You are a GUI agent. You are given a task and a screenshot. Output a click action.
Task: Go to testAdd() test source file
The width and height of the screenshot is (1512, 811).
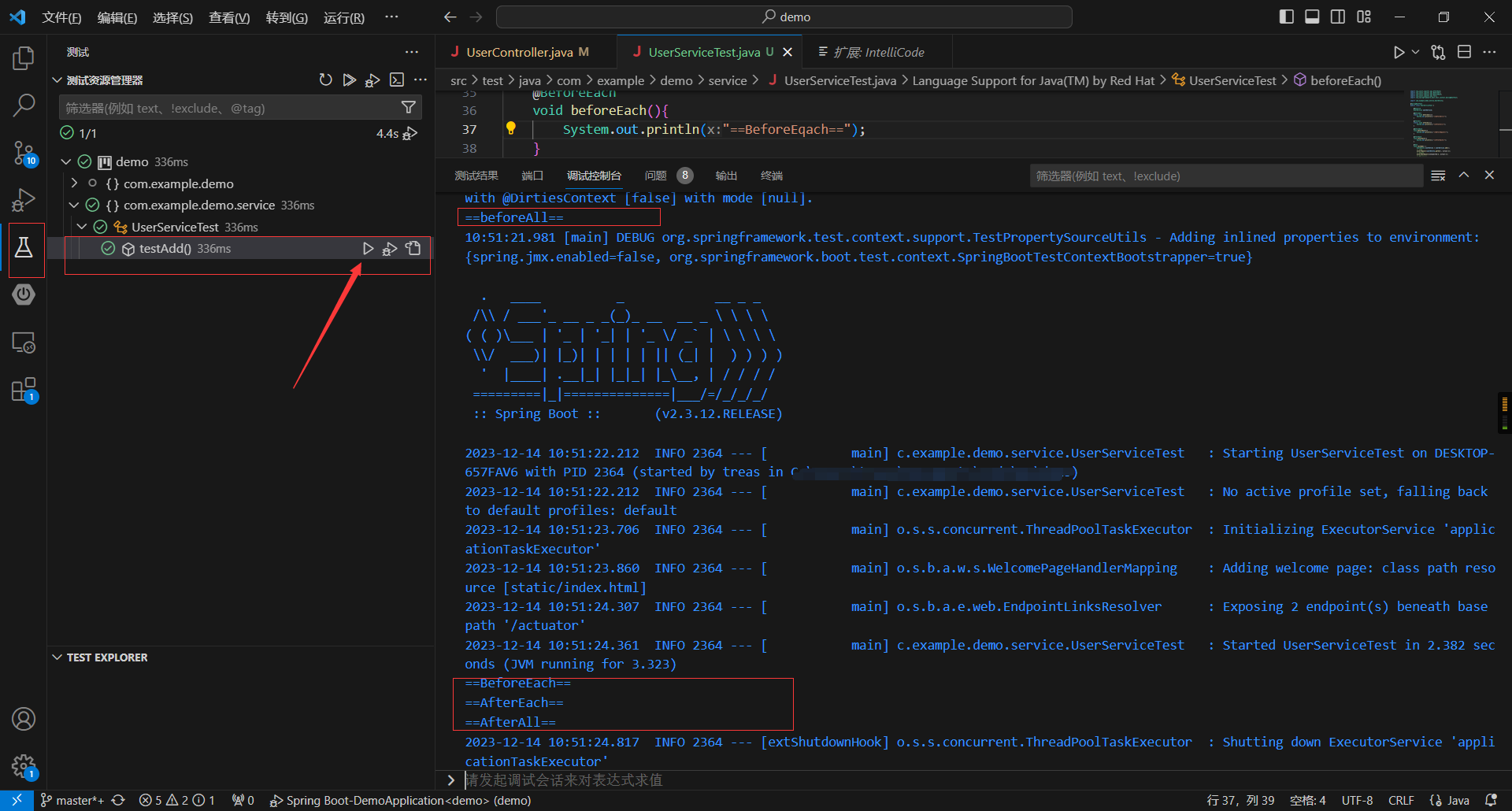point(413,248)
